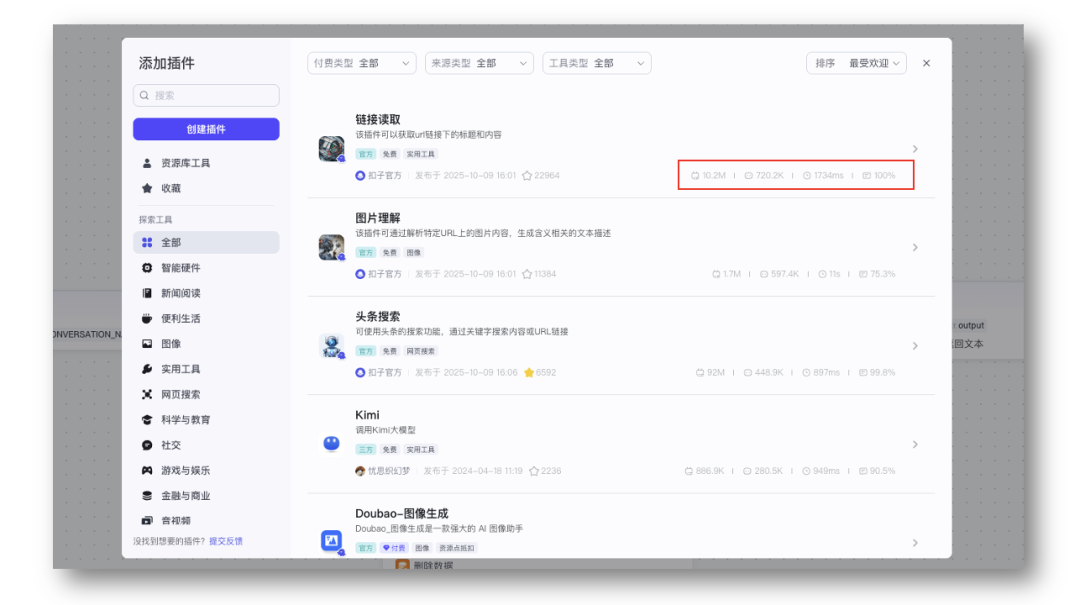Click the 10.2M usage count on 链接读取
This screenshot has width=1080, height=605.
tap(709, 176)
